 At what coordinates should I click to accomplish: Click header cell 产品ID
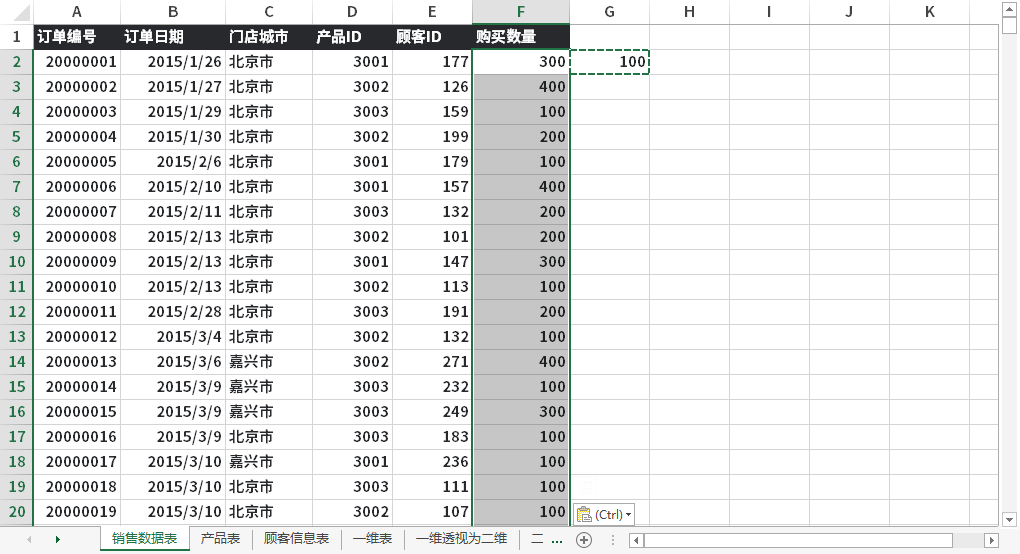352,37
